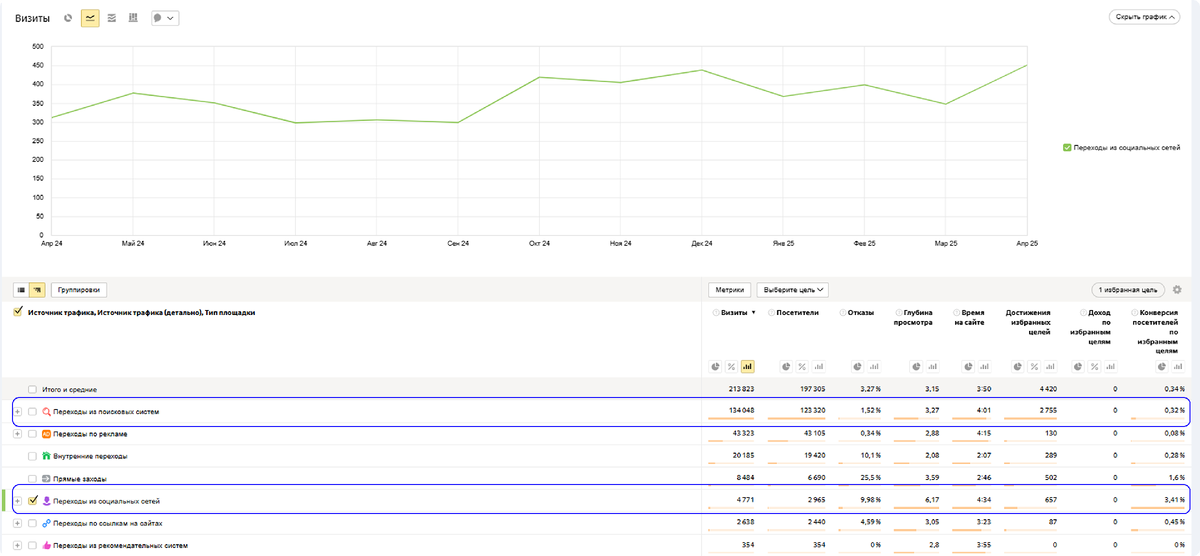Image resolution: width=1200 pixels, height=556 pixels.
Task: Show bar chart for Достижения избранных целей
Action: tap(1050, 366)
